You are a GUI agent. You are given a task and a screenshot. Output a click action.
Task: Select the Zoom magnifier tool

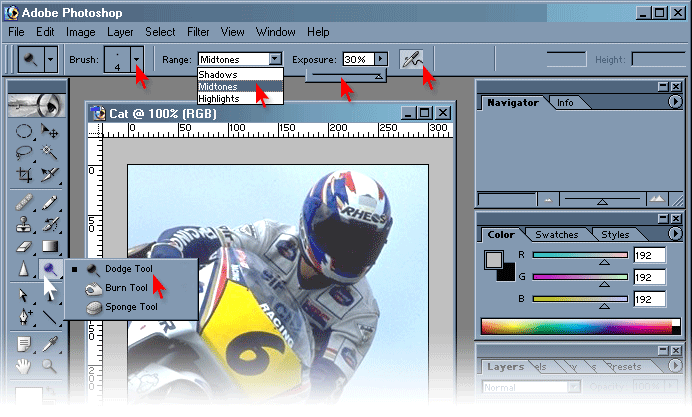49,366
